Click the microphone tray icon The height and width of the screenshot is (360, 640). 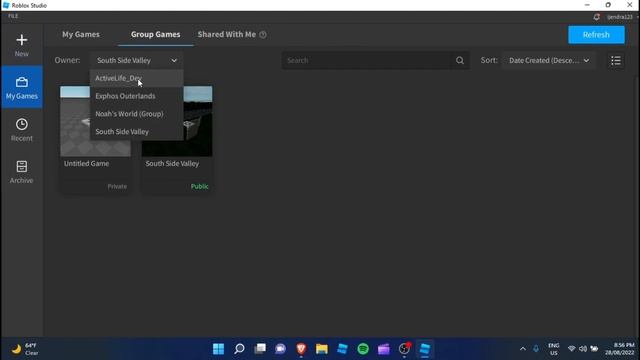pos(536,349)
